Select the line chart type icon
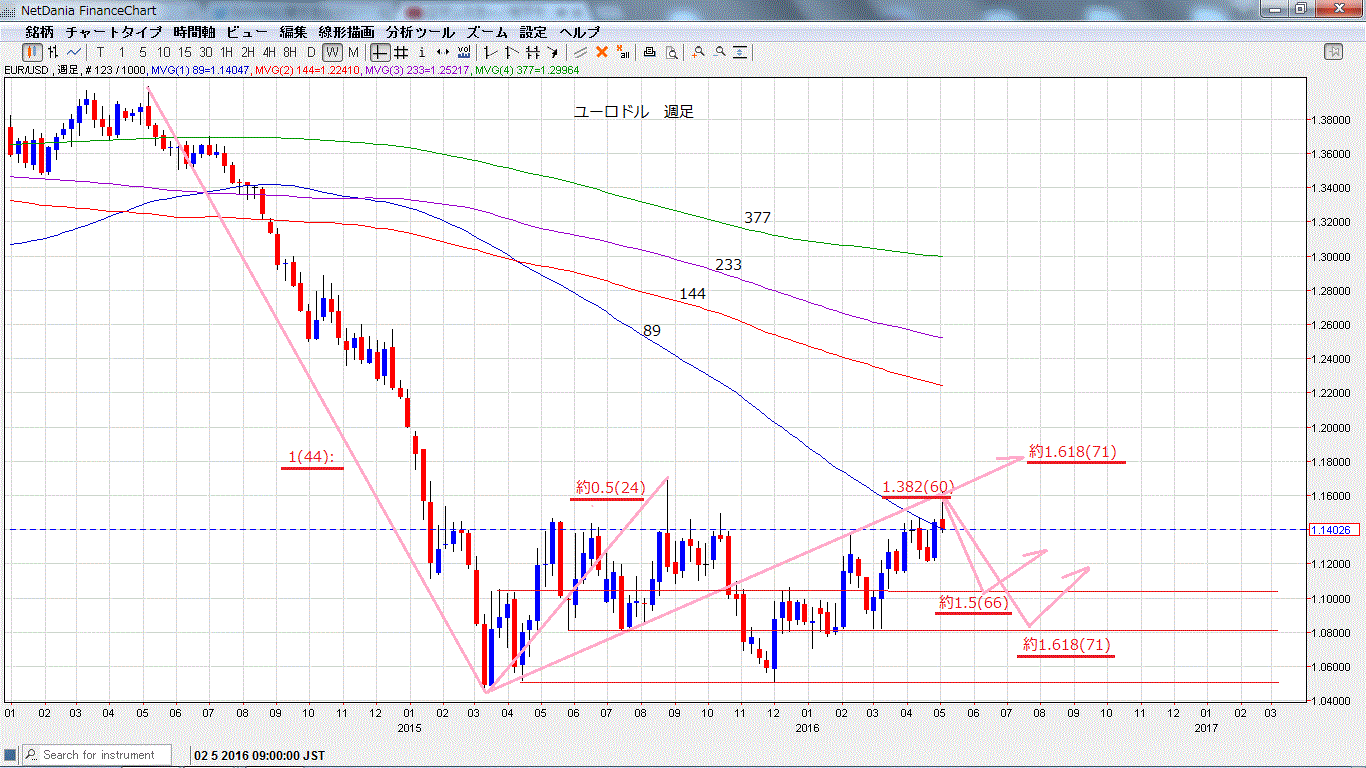 coord(74,51)
